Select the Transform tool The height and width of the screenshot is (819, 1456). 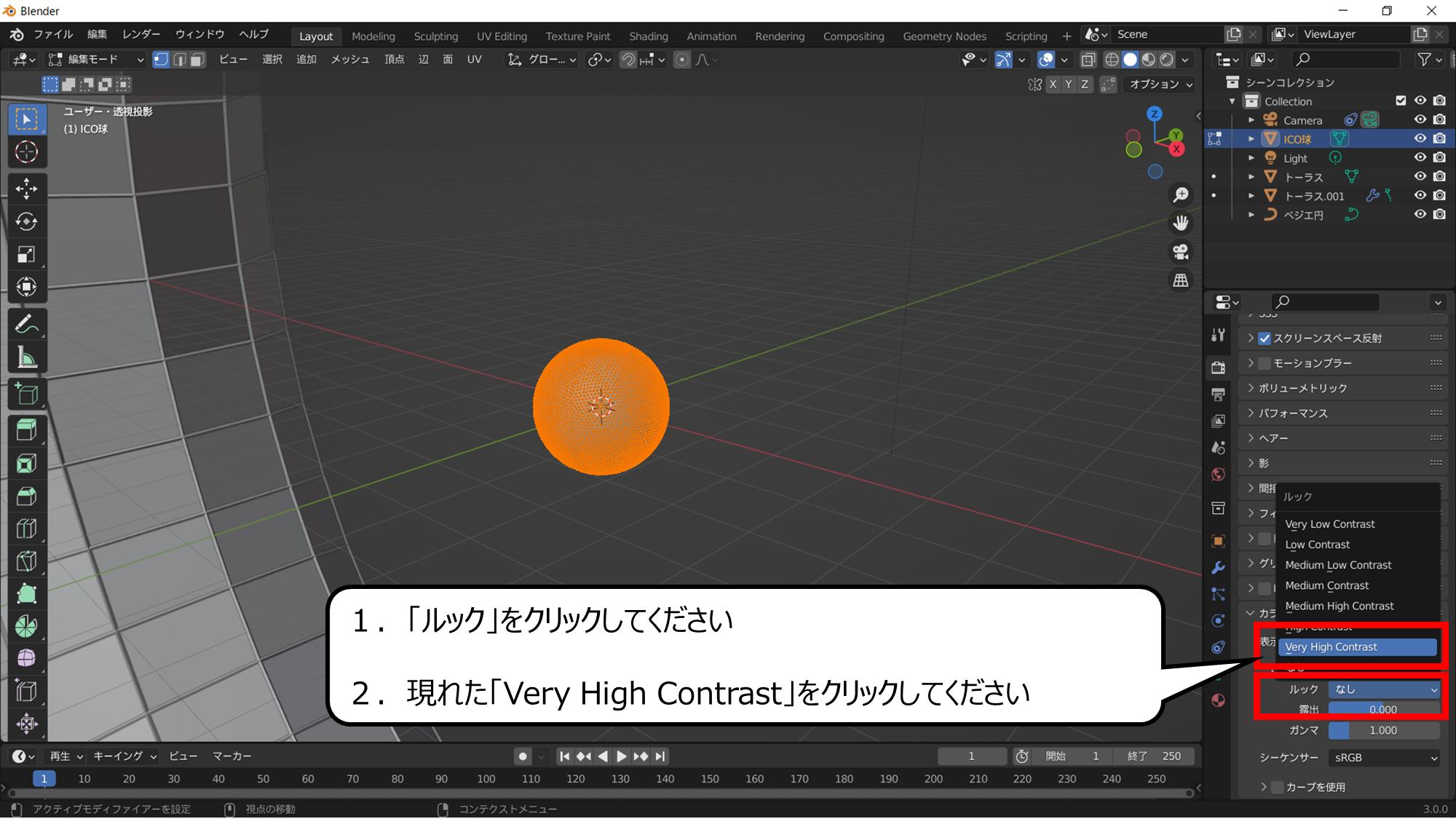(x=27, y=287)
